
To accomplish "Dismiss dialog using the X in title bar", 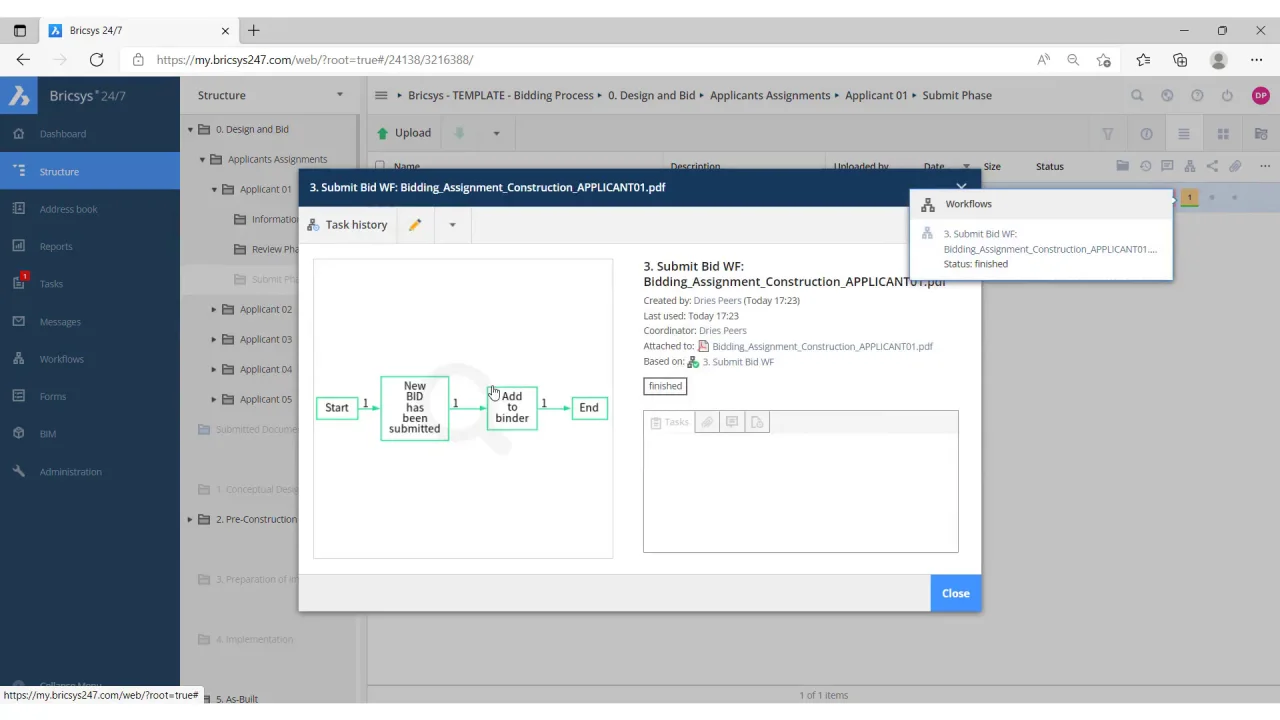I will (961, 187).
